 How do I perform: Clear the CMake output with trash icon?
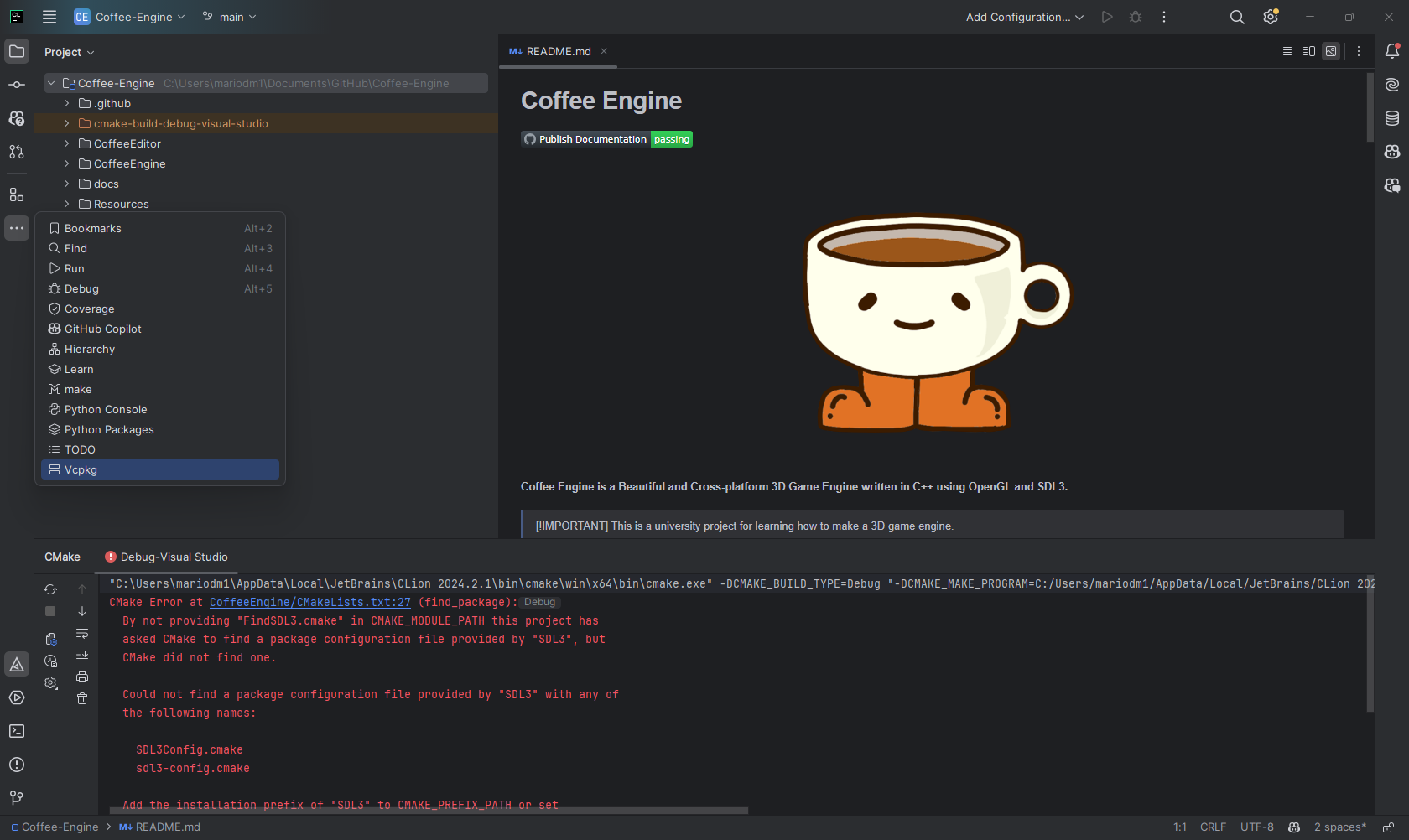(82, 698)
